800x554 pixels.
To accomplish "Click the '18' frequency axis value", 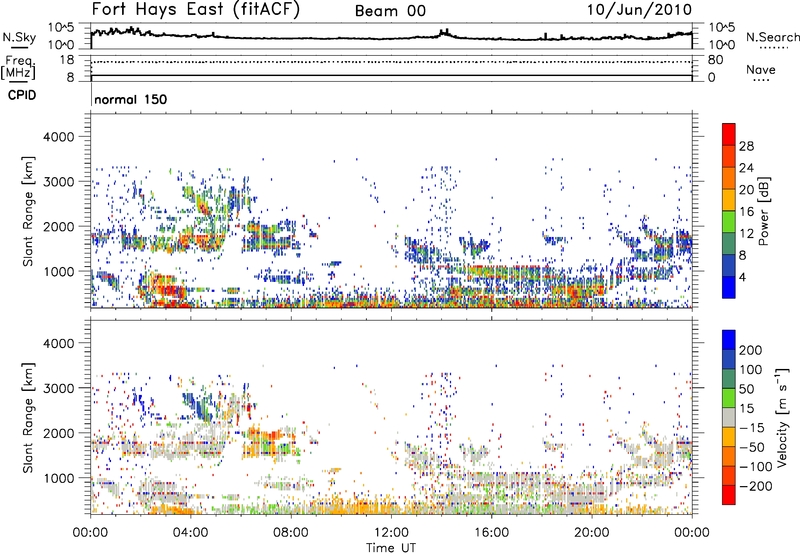I will (x=67, y=60).
